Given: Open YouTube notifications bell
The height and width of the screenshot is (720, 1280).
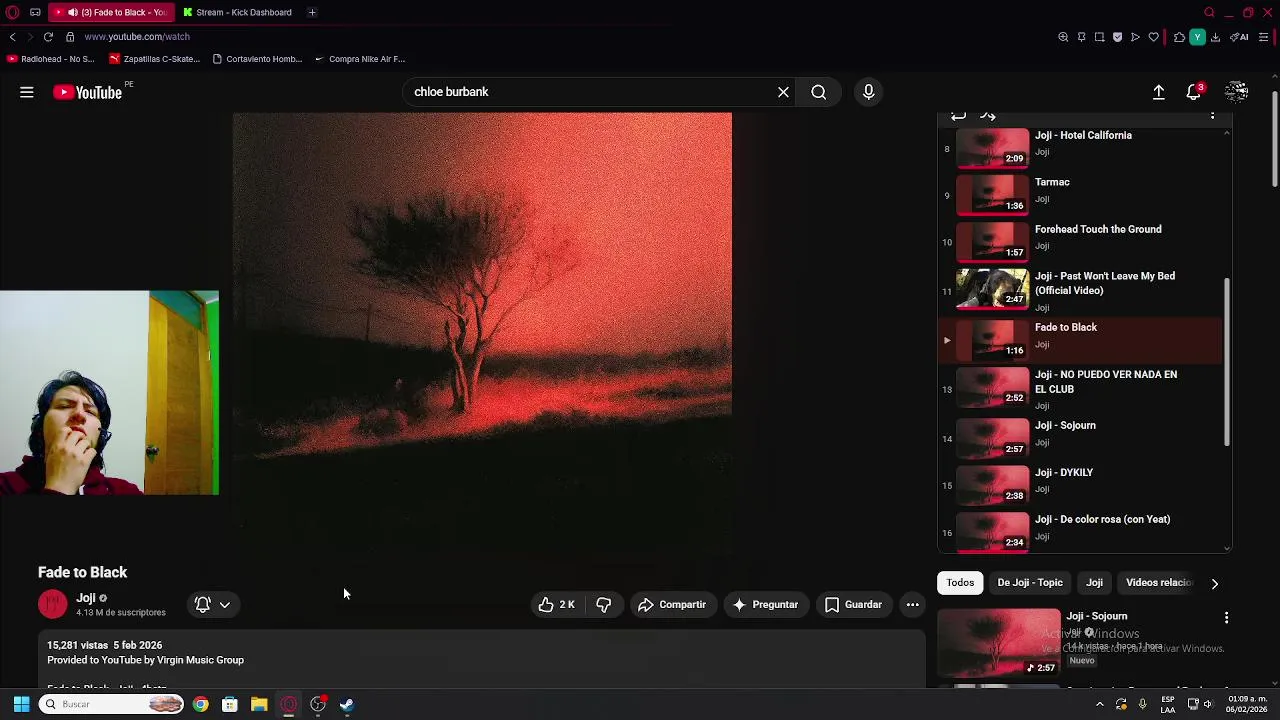Looking at the screenshot, I should (1194, 92).
